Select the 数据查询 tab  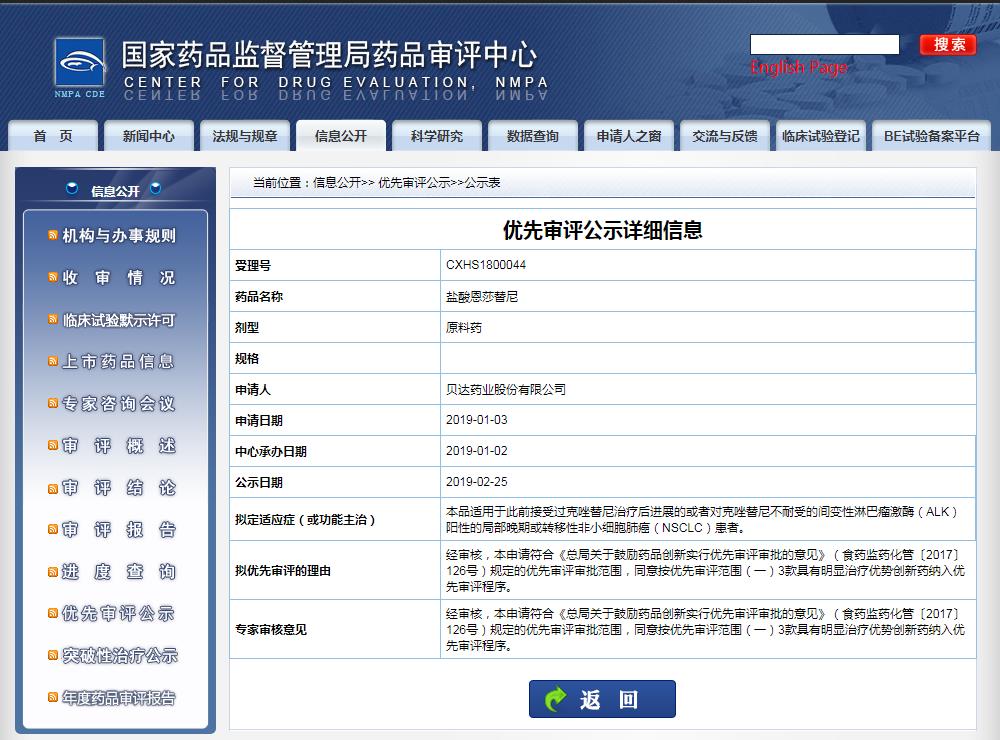tap(532, 137)
